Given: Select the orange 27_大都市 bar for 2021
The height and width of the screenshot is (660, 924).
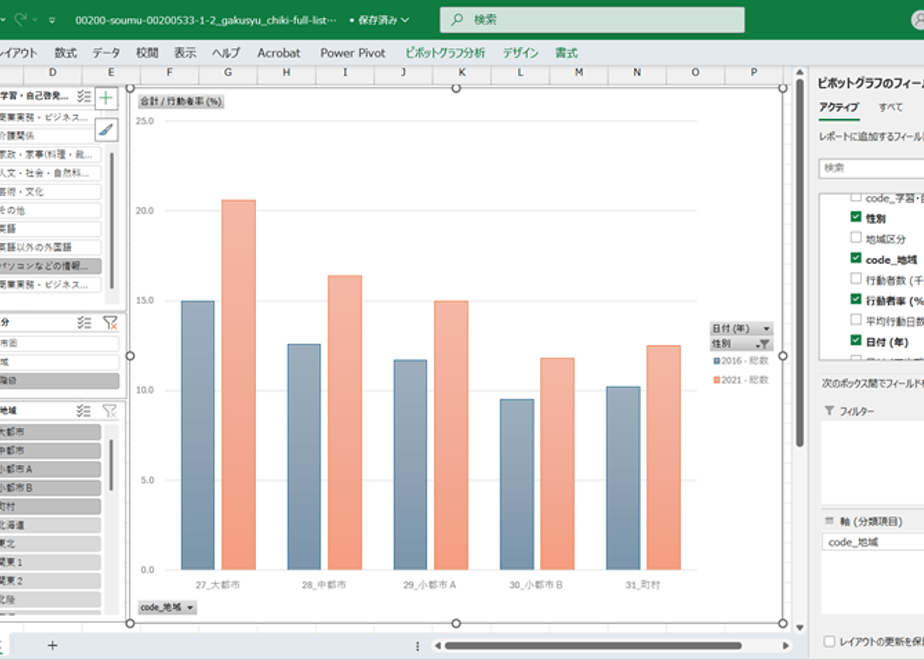Looking at the screenshot, I should [x=239, y=385].
